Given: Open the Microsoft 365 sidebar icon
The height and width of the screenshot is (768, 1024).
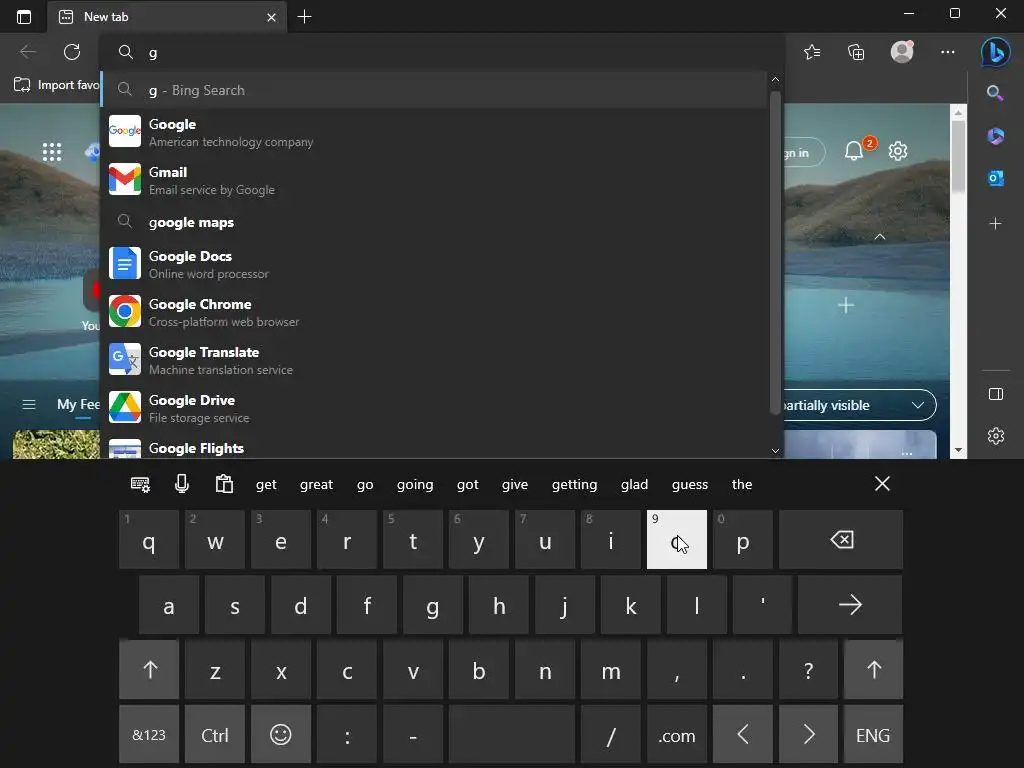Looking at the screenshot, I should pos(995,136).
